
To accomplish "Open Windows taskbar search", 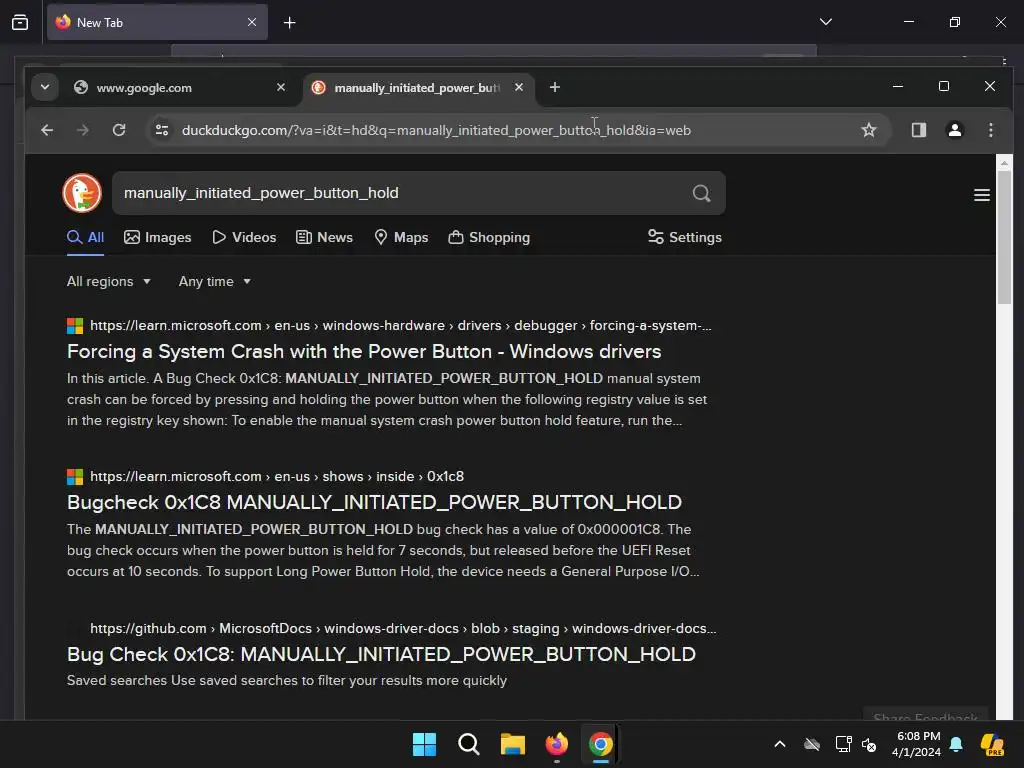I will click(x=469, y=744).
